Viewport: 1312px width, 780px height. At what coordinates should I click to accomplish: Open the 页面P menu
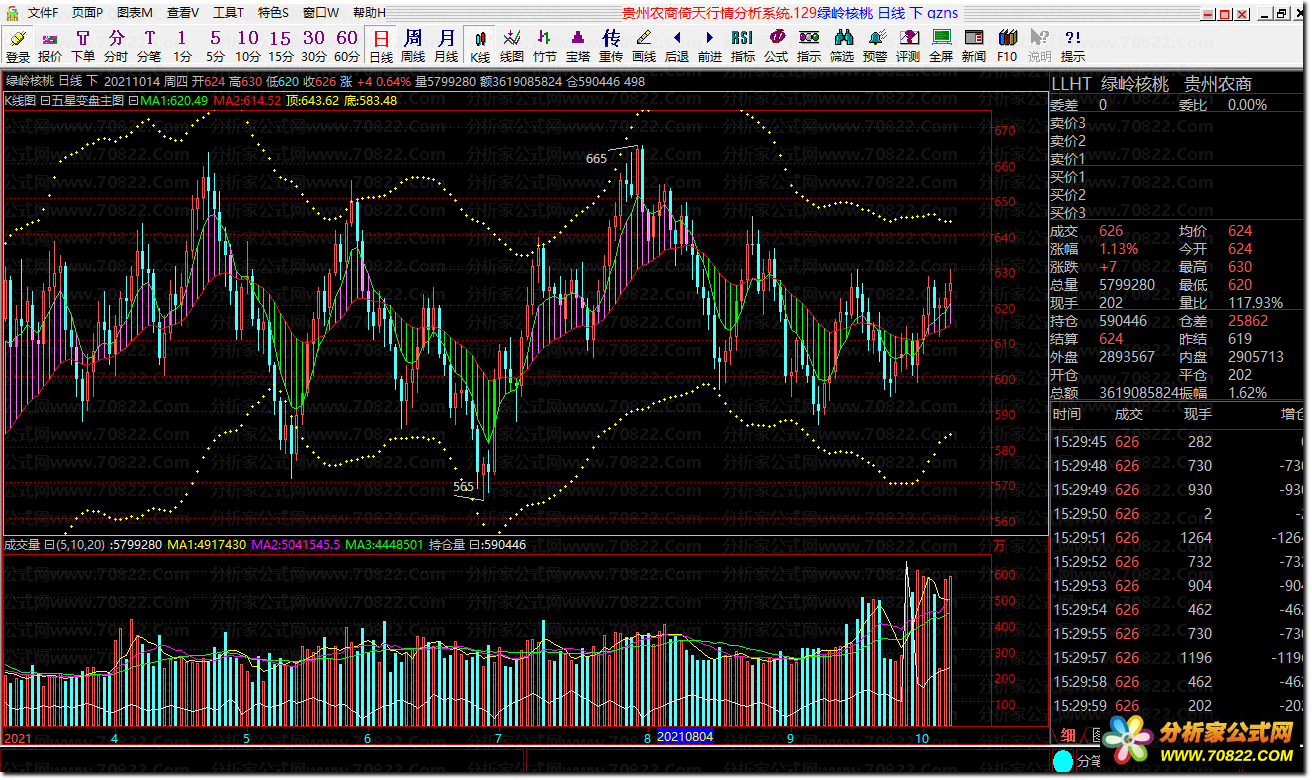pyautogui.click(x=87, y=13)
